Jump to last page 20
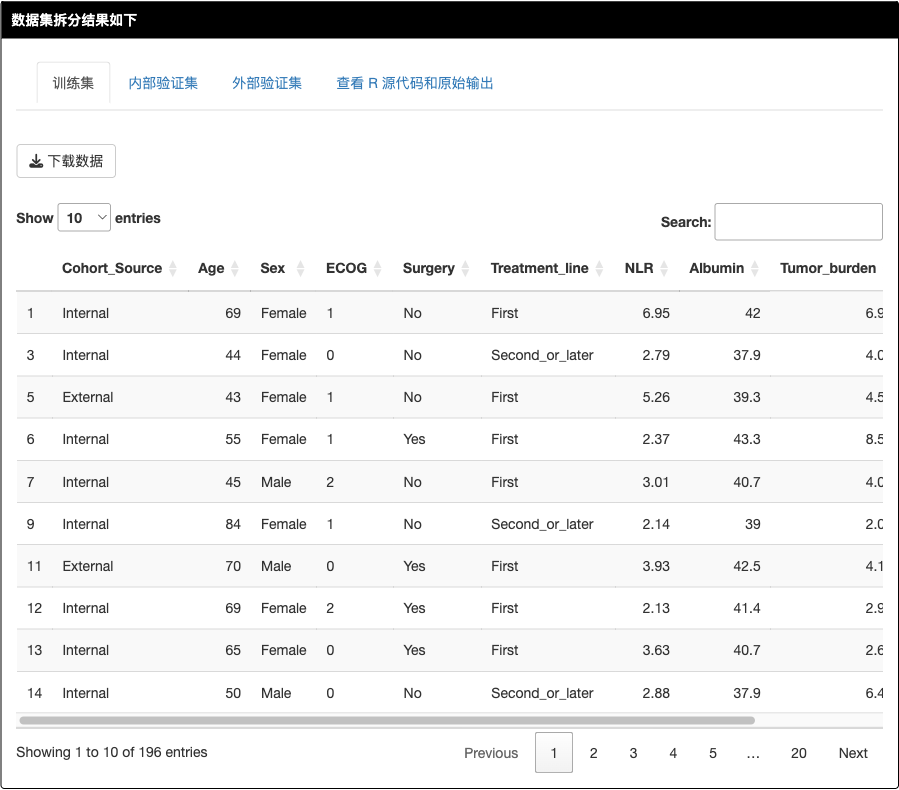The height and width of the screenshot is (790, 899). tap(799, 753)
